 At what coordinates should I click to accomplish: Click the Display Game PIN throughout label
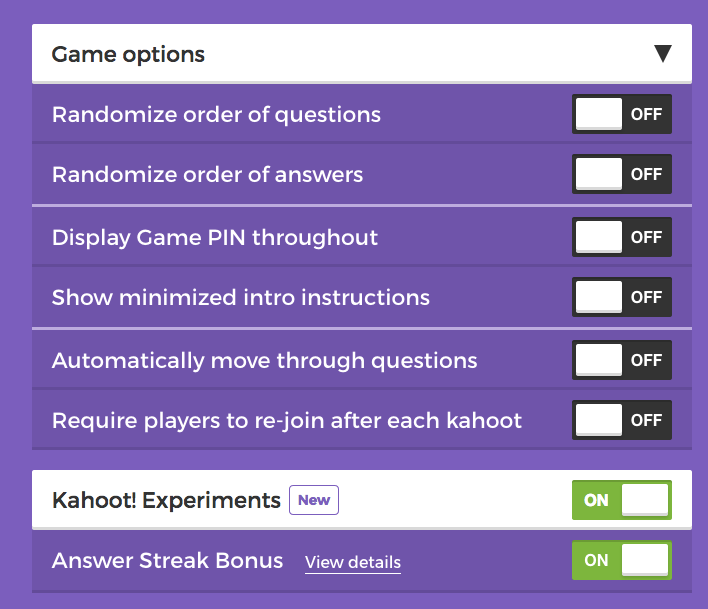tap(215, 238)
